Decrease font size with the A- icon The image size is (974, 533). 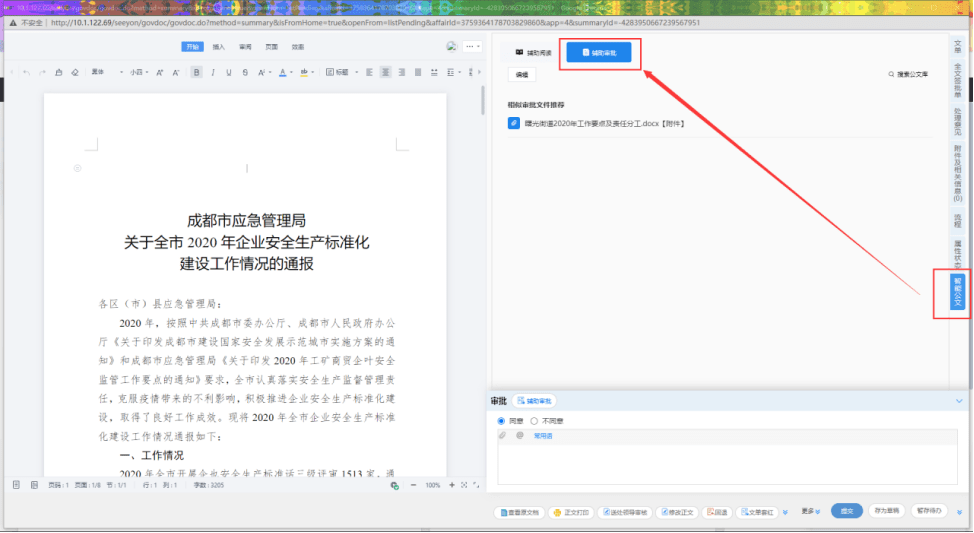[x=176, y=73]
